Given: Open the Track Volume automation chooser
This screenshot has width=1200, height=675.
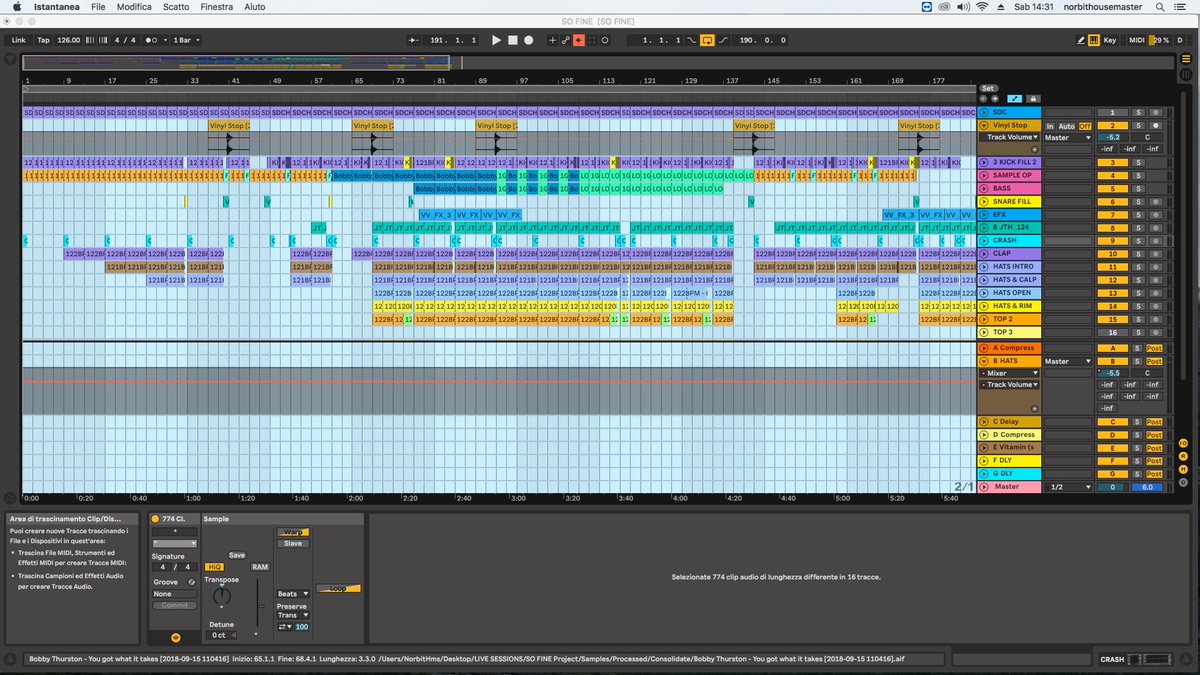Looking at the screenshot, I should pos(1010,137).
